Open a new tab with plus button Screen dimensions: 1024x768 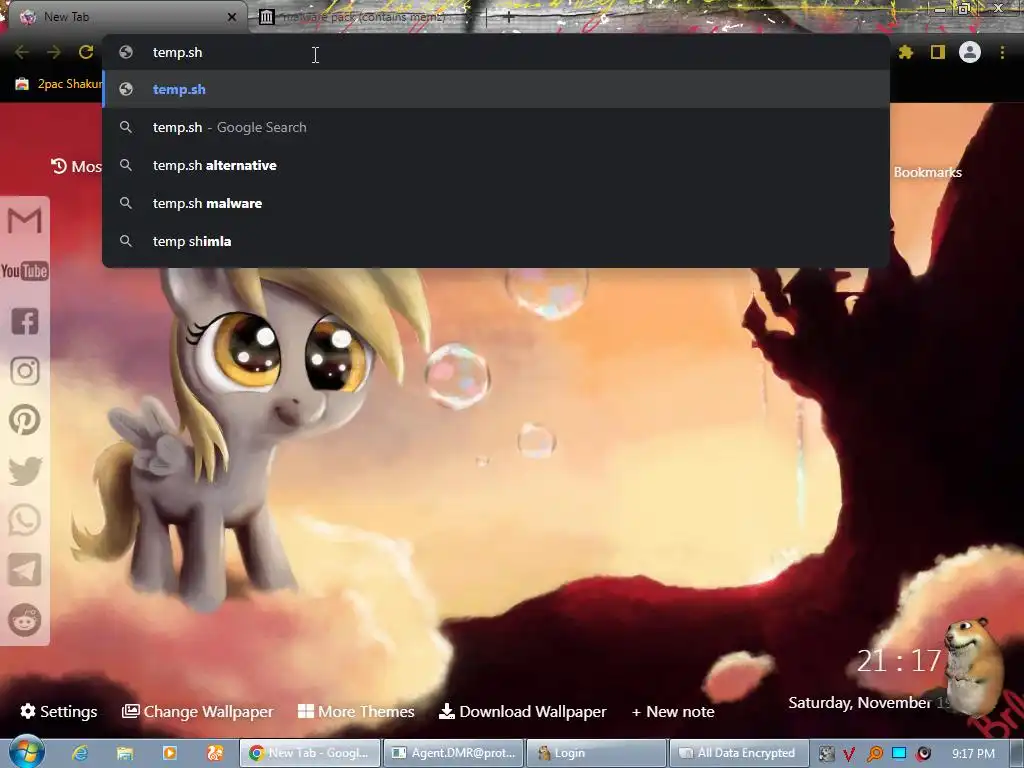(509, 18)
